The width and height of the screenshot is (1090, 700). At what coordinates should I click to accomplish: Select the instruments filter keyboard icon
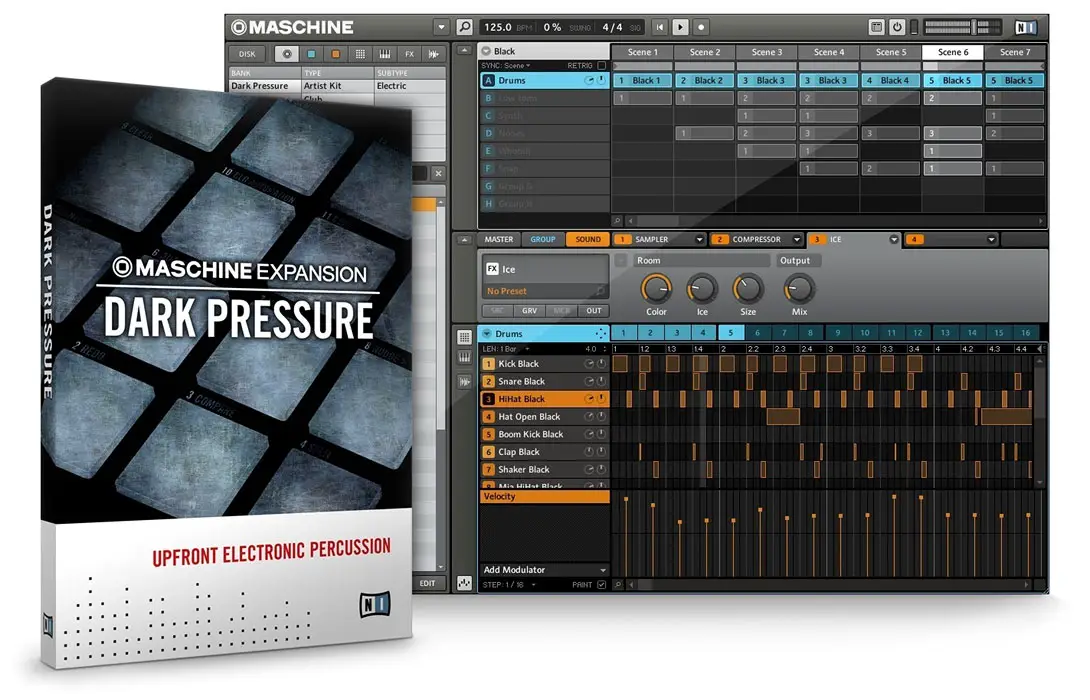click(384, 54)
